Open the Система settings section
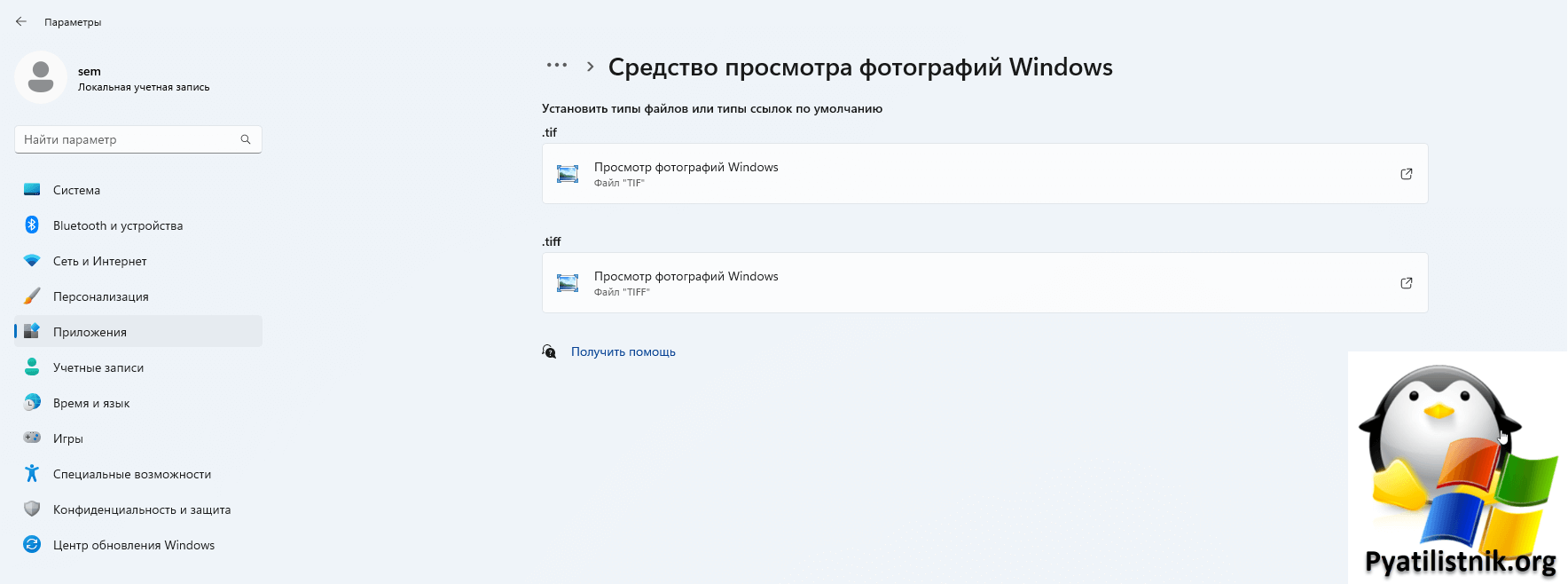This screenshot has width=1568, height=584. point(138,190)
